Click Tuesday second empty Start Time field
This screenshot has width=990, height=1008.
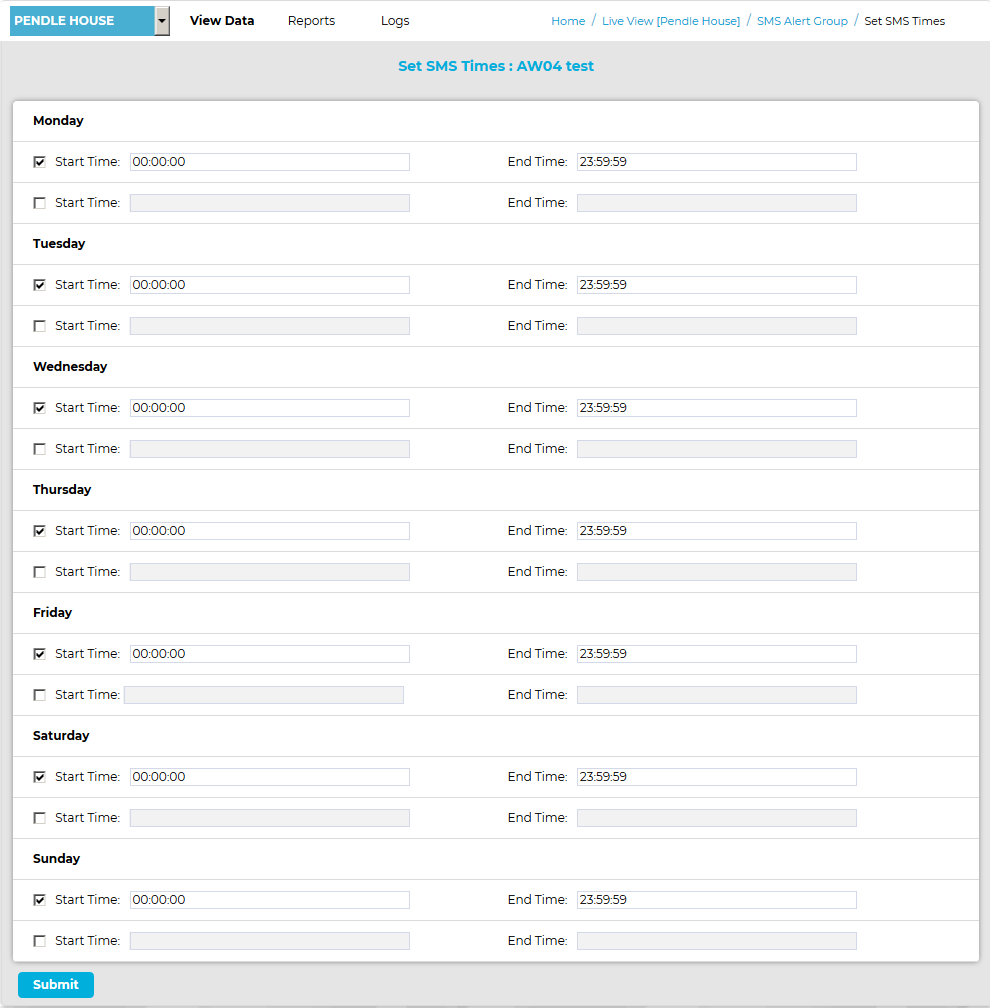[x=270, y=326]
